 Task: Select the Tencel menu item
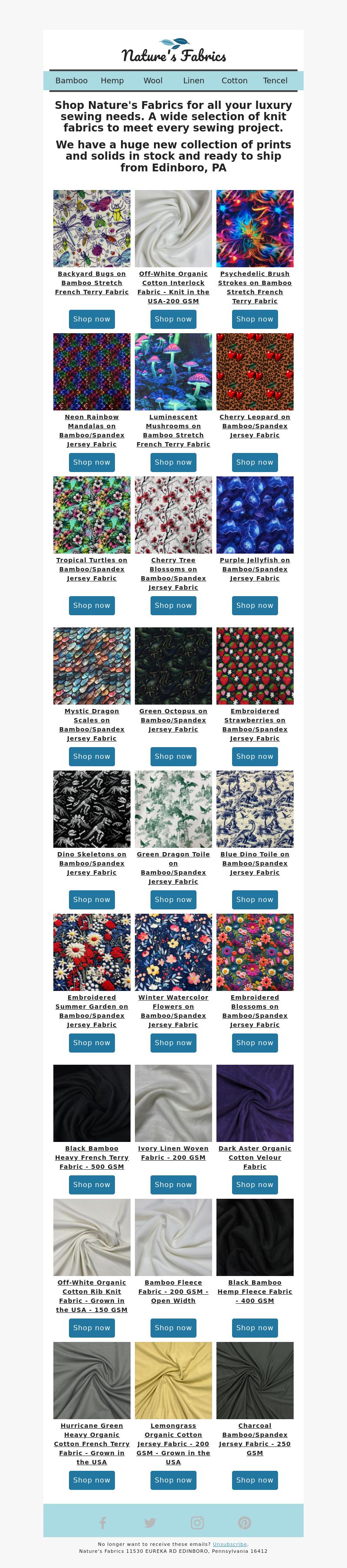[275, 80]
